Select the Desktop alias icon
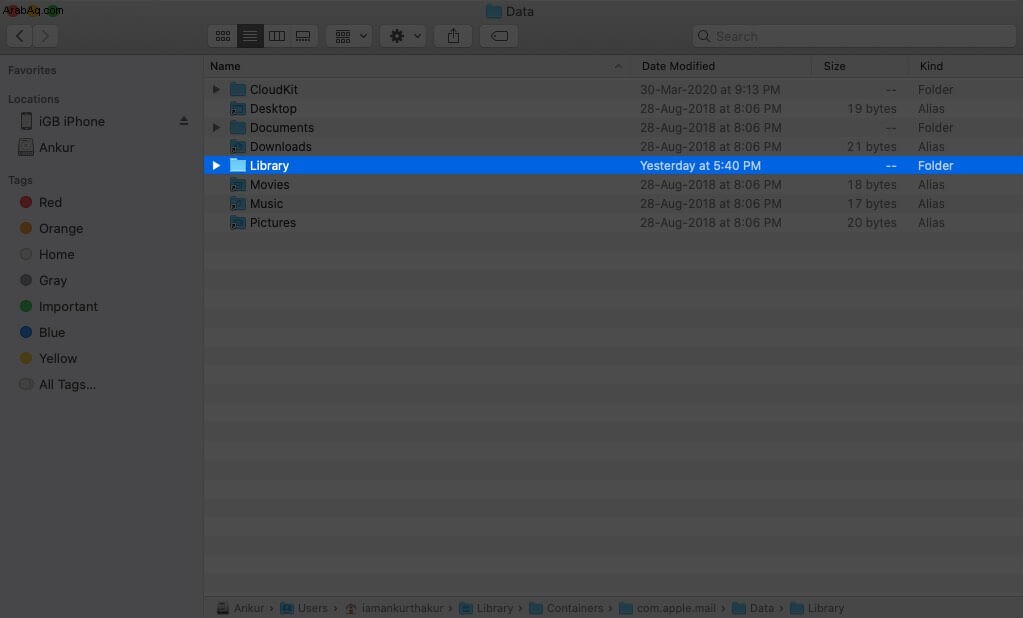 coord(238,108)
